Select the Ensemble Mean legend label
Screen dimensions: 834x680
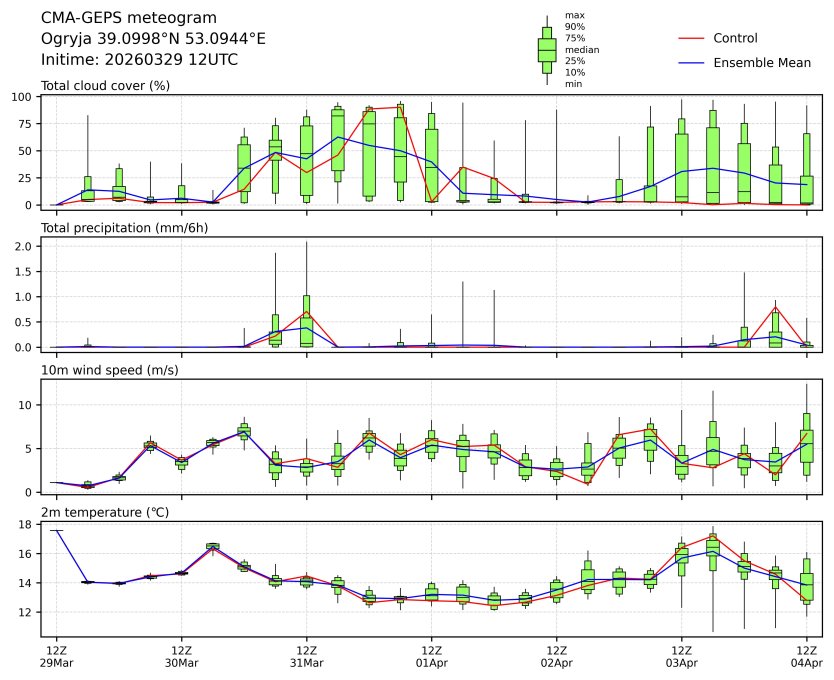(x=762, y=62)
